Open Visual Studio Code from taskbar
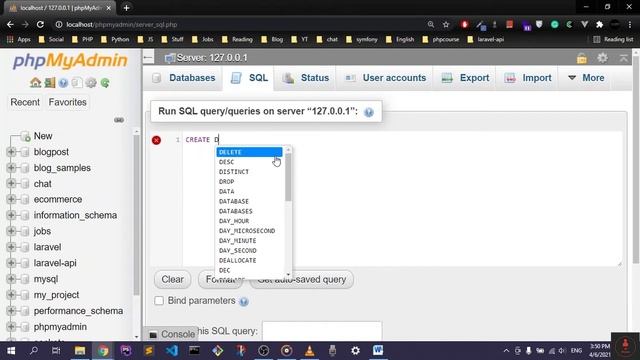Viewport: 640px width, 360px height. tap(172, 351)
